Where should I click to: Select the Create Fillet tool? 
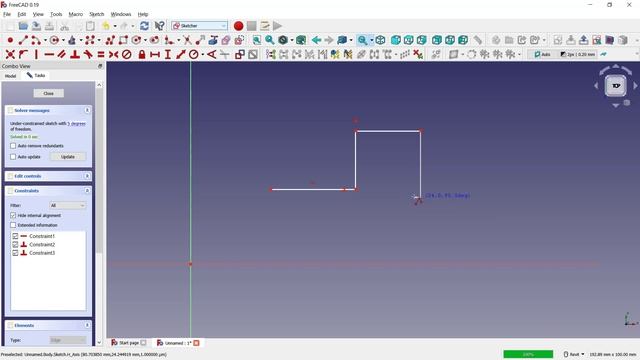(x=169, y=40)
